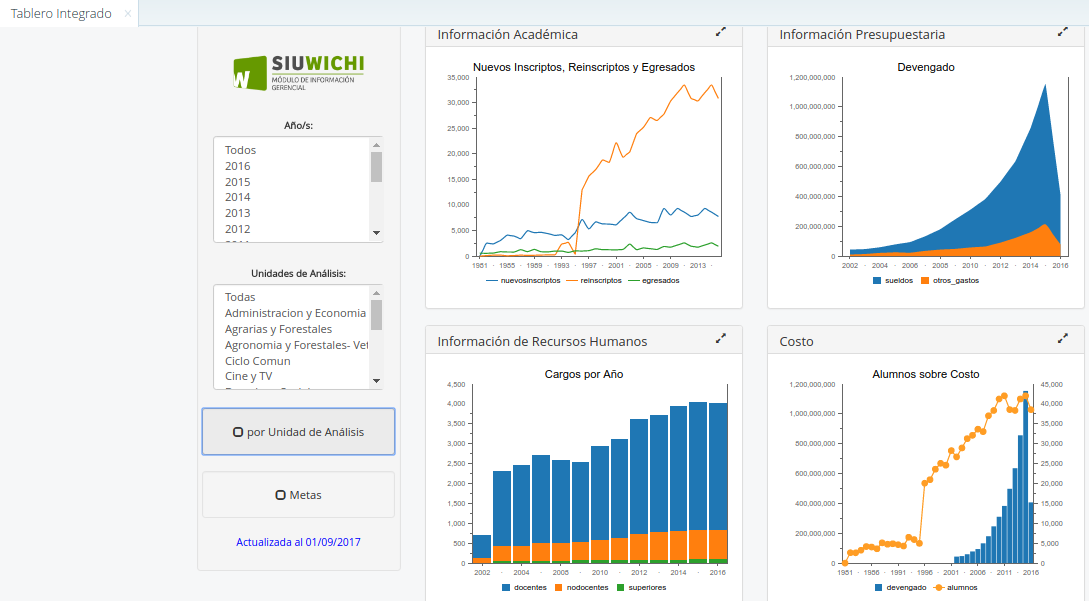Screen dimensions: 1089x601
Task: Select the Tablero Integrado tab
Action: [61, 14]
